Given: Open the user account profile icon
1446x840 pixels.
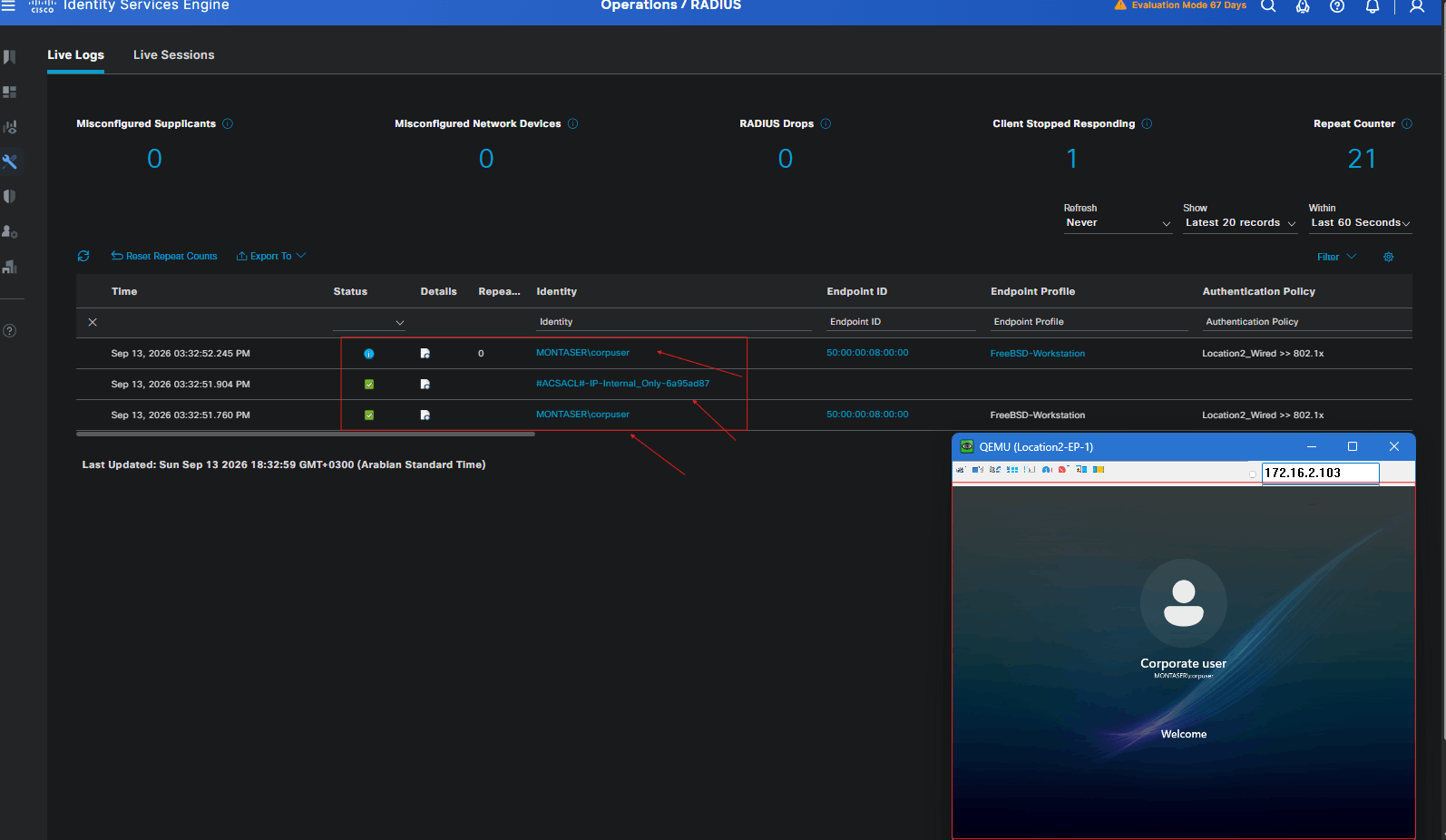Looking at the screenshot, I should [1417, 6].
